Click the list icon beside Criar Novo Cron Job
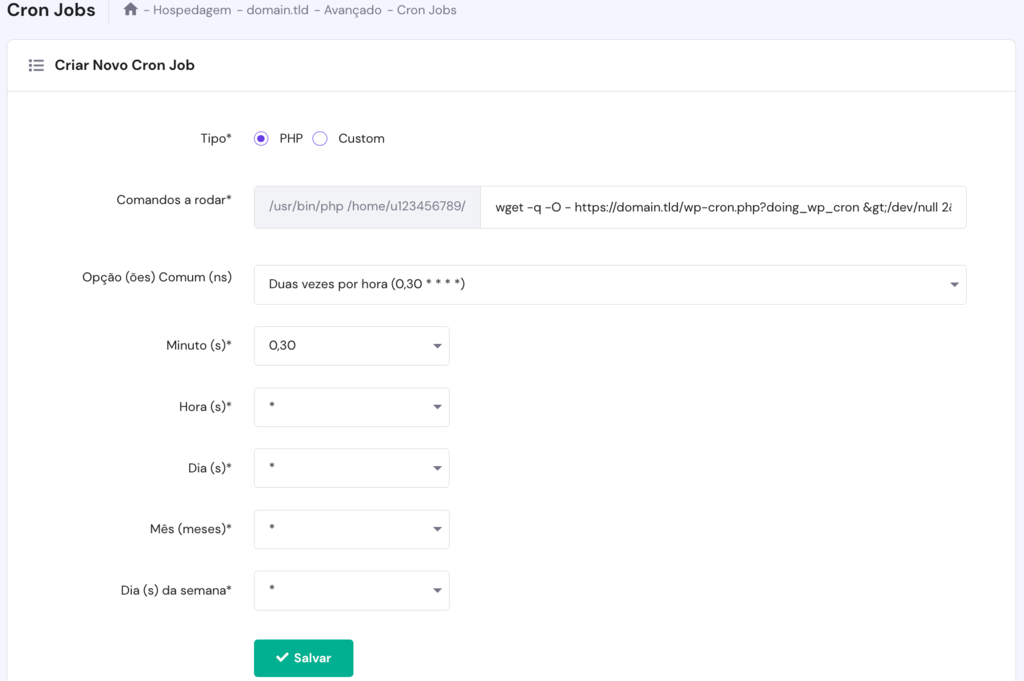The image size is (1024, 681). click(x=37, y=65)
